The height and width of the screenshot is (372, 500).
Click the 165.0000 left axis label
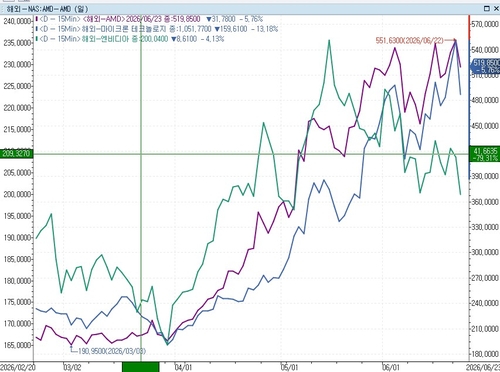[17, 345]
